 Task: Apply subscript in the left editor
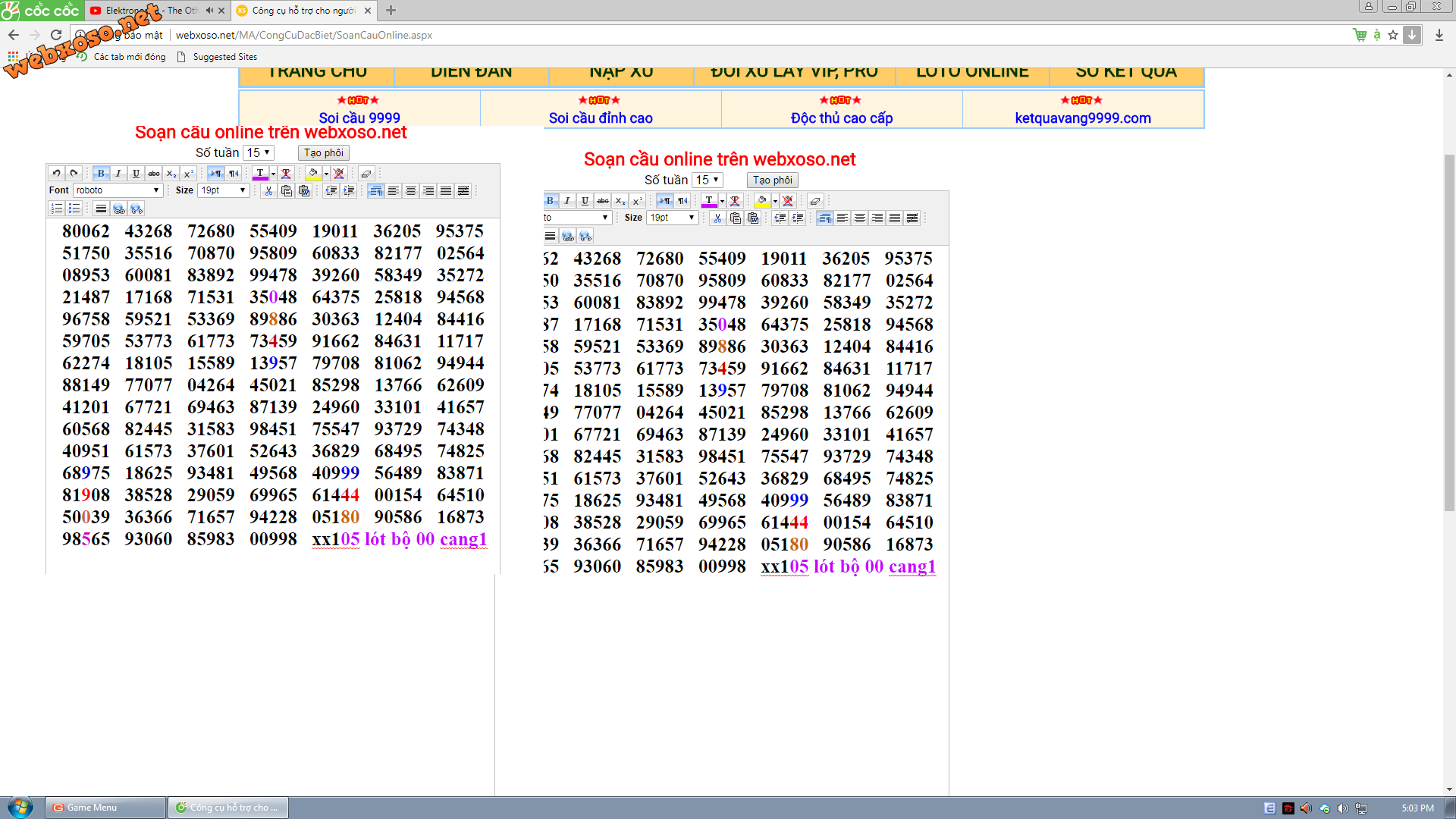point(171,174)
